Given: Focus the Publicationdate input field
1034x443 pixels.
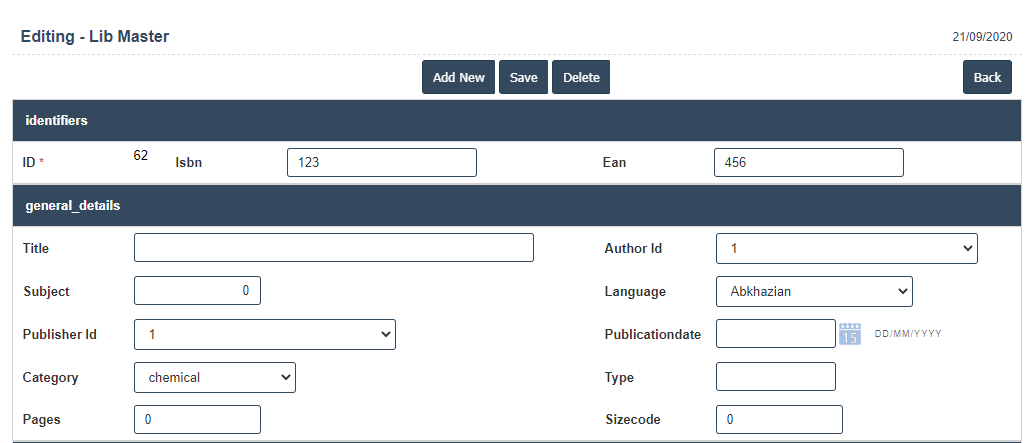Looking at the screenshot, I should coord(775,334).
